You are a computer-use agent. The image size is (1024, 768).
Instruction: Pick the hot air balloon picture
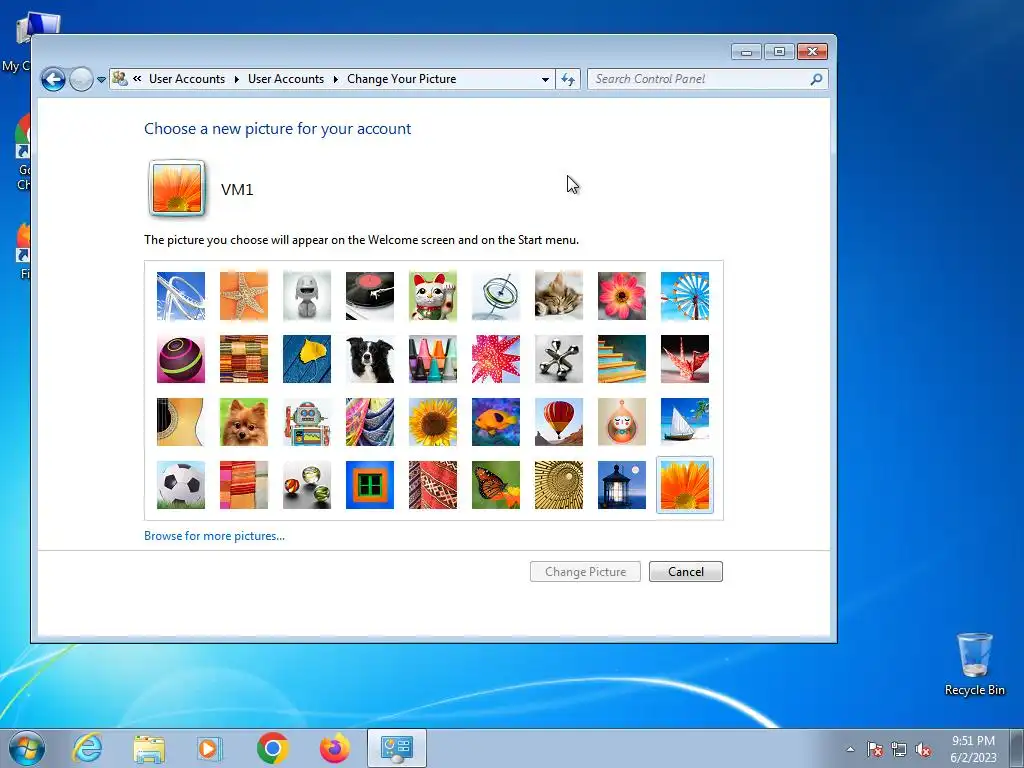coord(559,422)
